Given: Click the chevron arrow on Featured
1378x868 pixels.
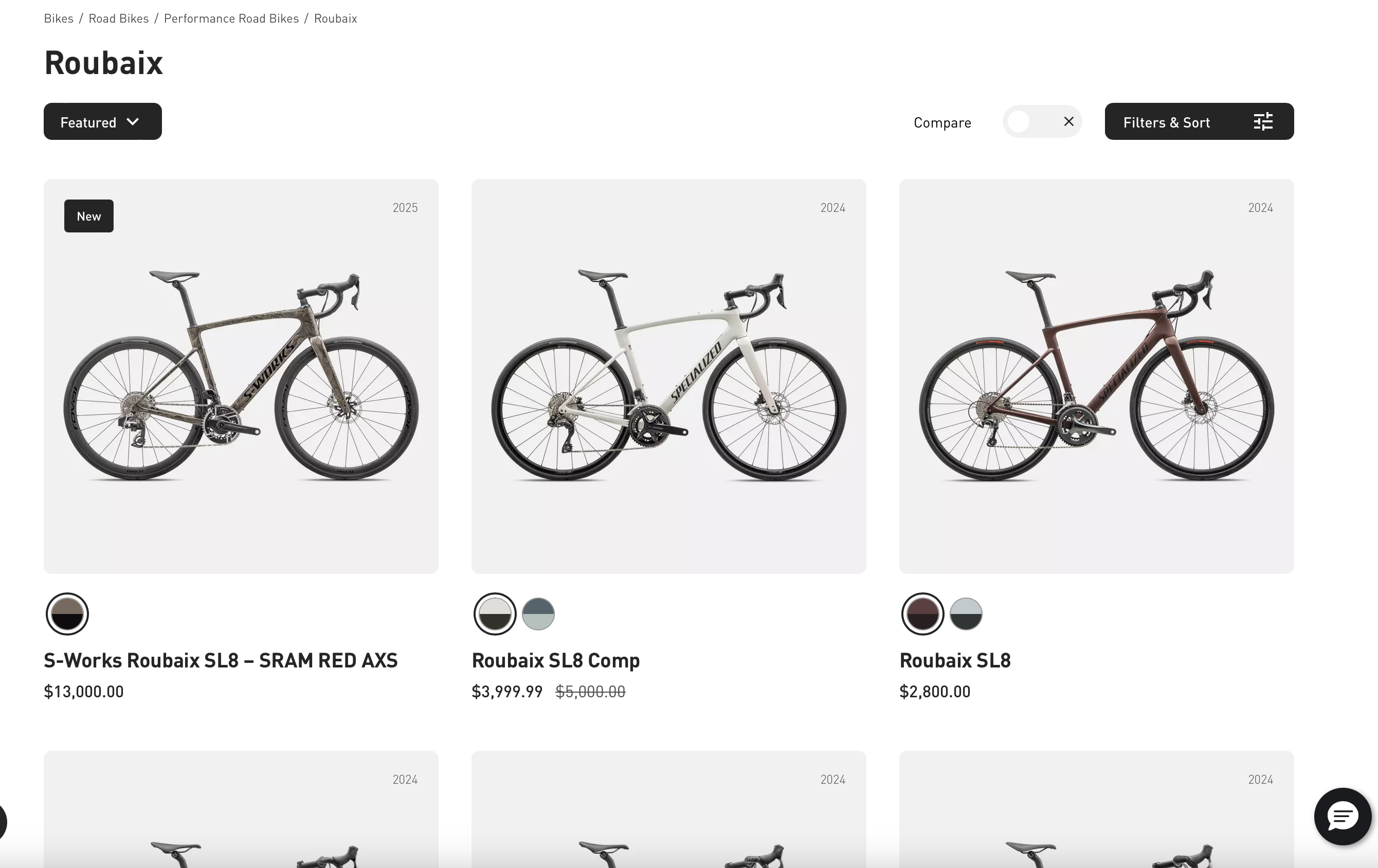Looking at the screenshot, I should 133,121.
